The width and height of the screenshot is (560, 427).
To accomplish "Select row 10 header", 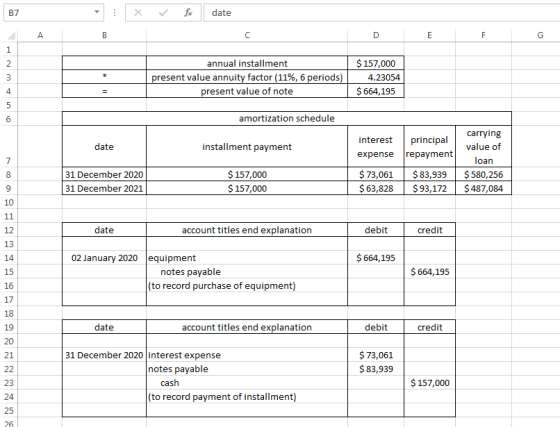I will click(9, 202).
